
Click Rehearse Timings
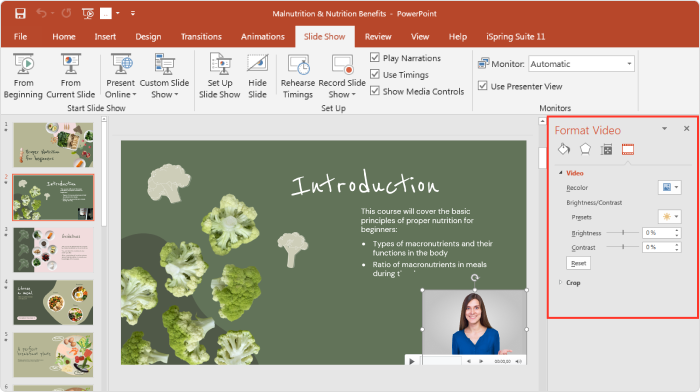pos(298,76)
